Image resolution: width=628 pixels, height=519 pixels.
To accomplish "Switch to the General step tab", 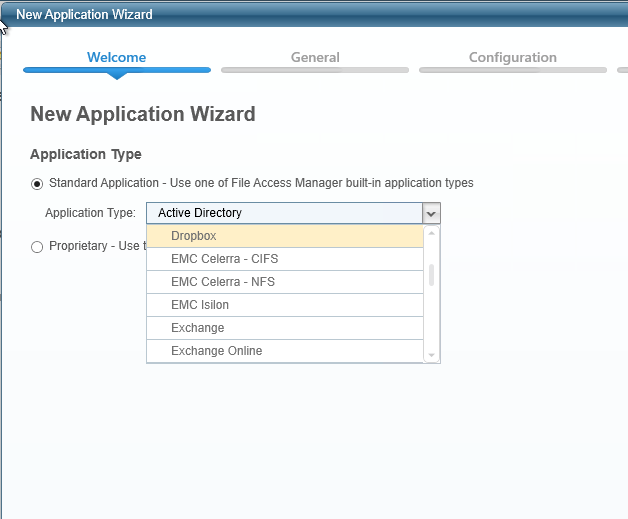I will pos(315,57).
